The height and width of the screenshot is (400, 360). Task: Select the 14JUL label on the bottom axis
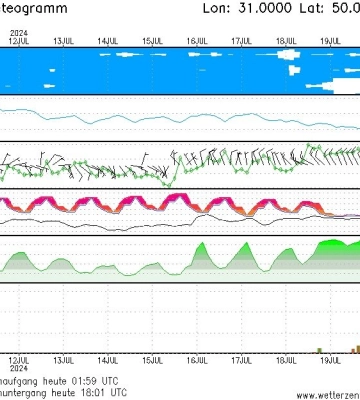click(108, 361)
